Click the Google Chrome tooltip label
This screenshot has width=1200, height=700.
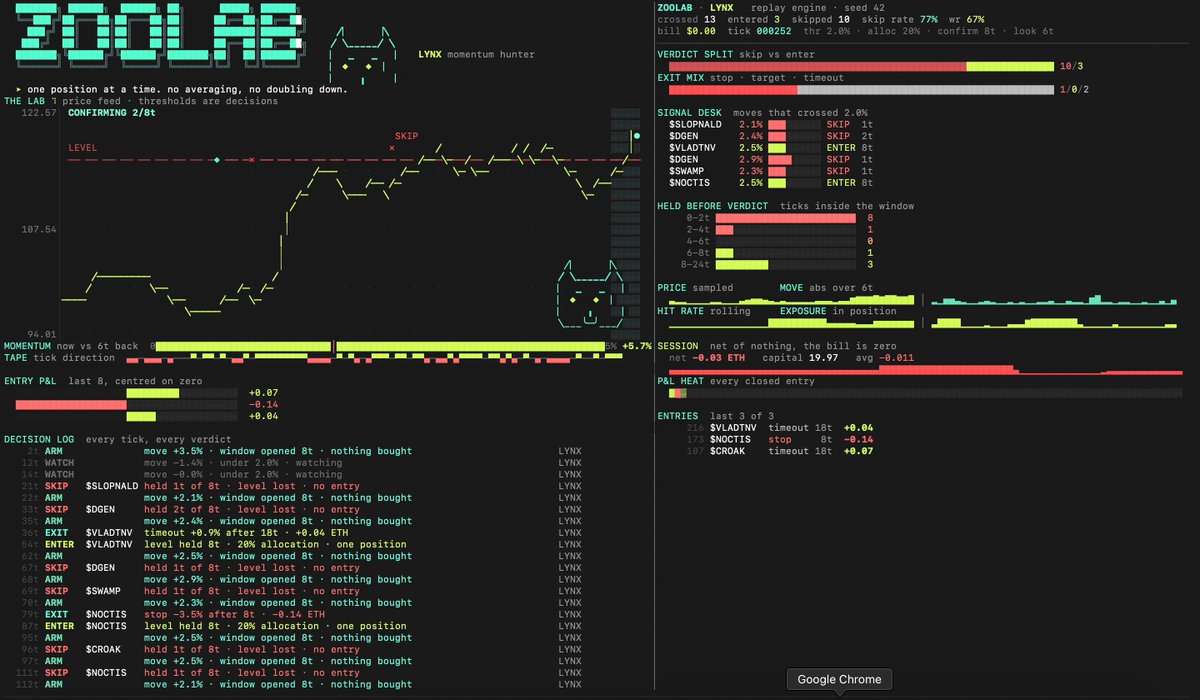pyautogui.click(x=839, y=680)
